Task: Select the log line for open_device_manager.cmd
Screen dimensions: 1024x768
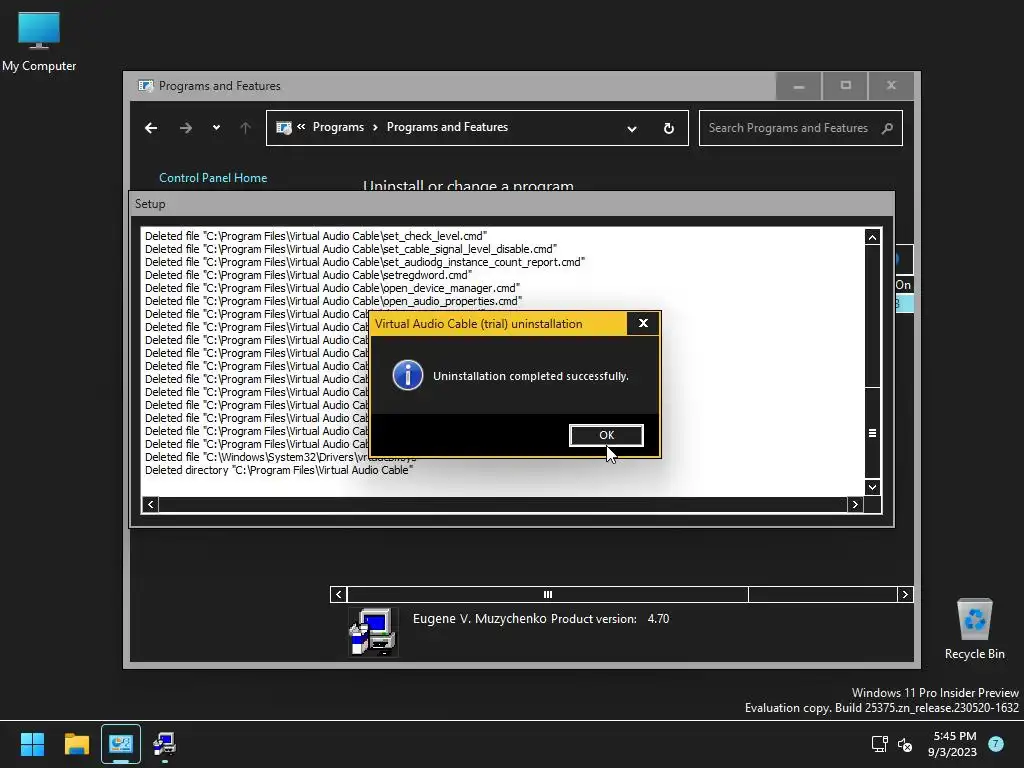Action: pos(332,288)
